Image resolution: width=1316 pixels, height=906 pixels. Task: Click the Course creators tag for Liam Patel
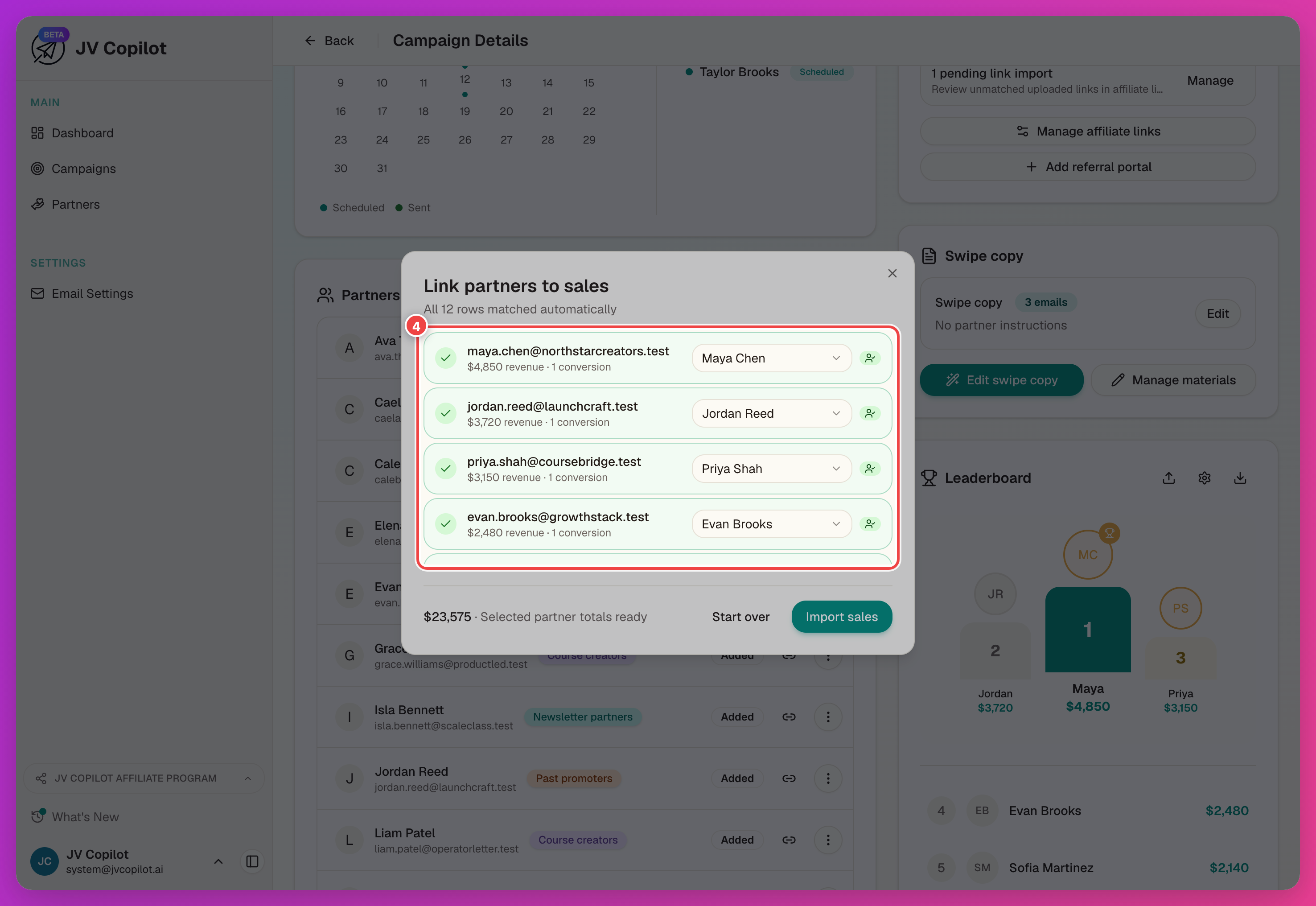[x=578, y=840]
